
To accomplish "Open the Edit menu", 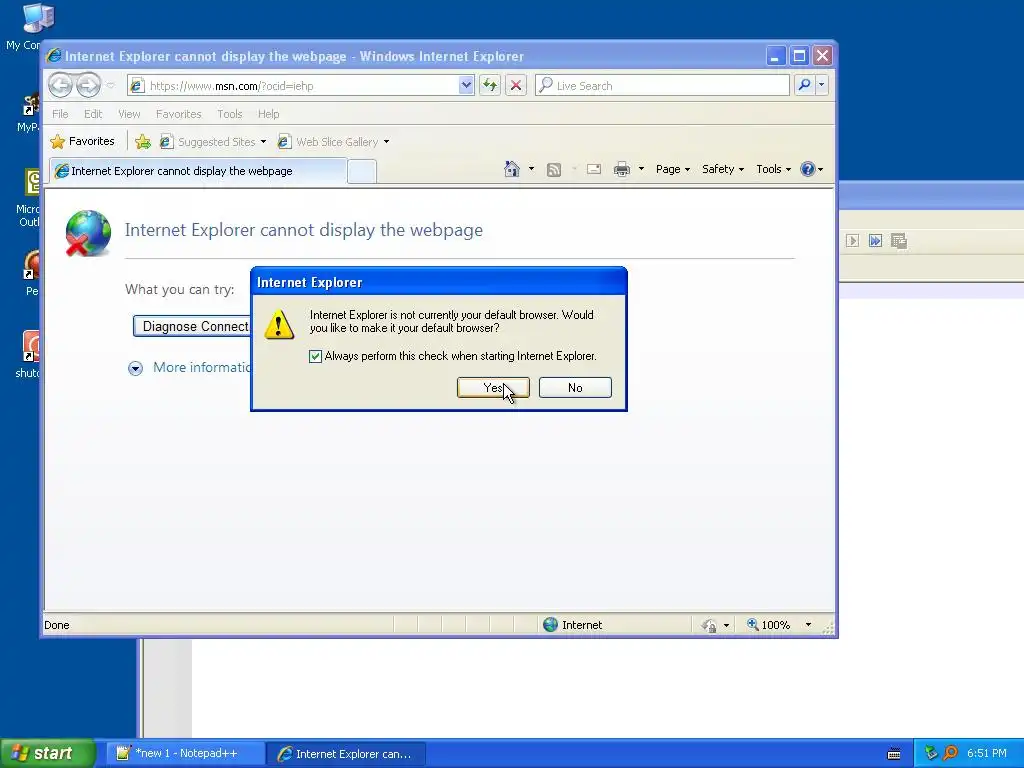I will coord(93,114).
